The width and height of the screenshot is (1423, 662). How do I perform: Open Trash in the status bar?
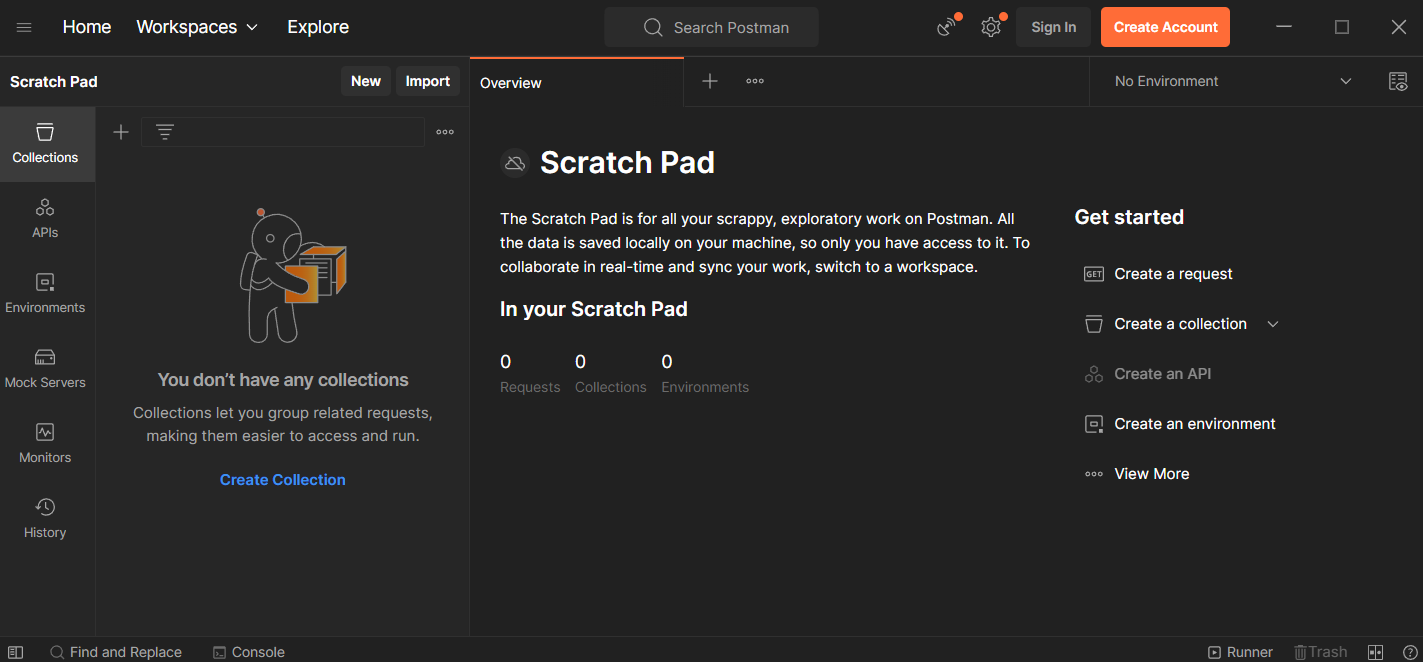tap(1320, 652)
